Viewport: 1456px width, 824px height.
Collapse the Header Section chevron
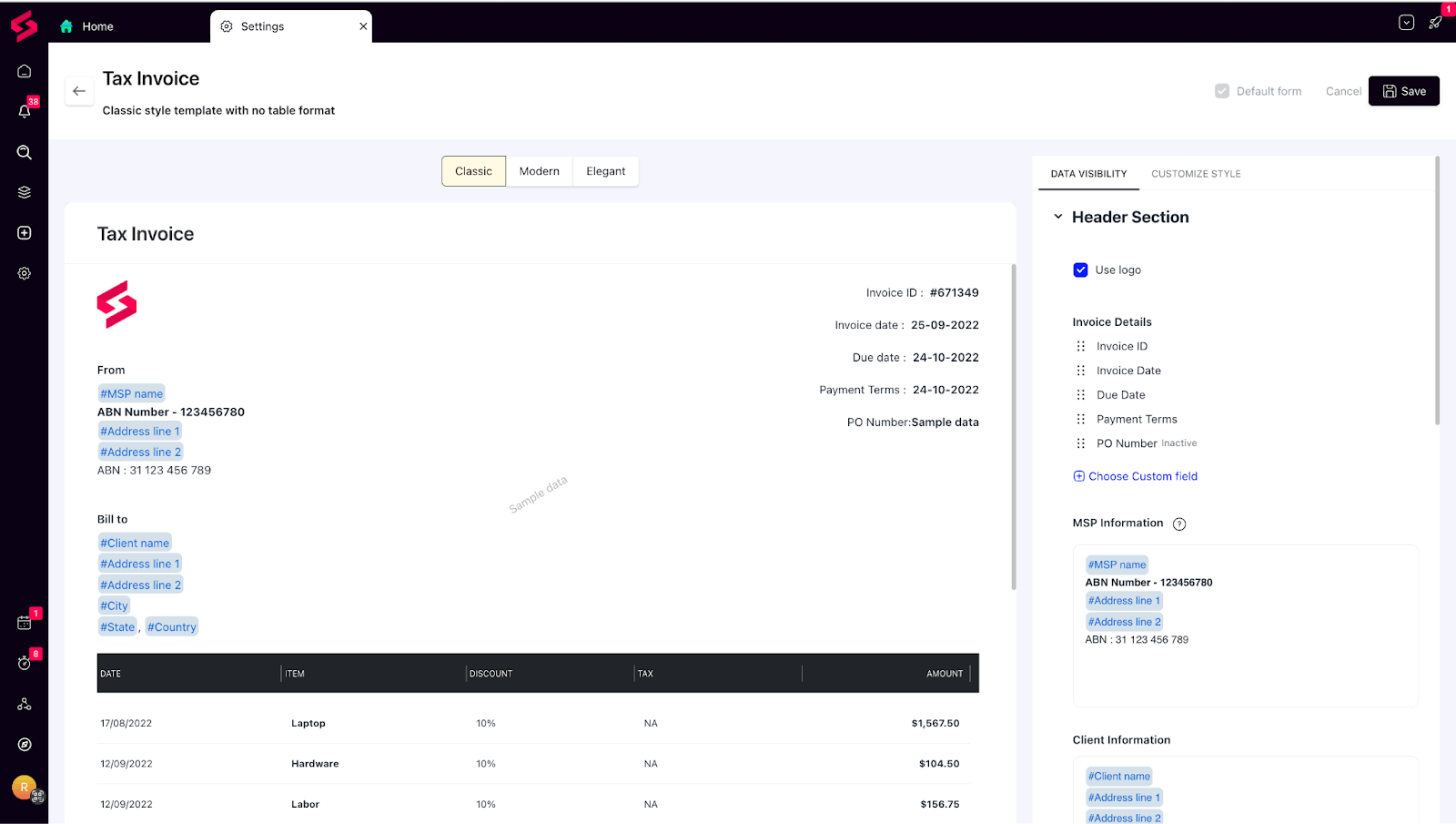coord(1058,217)
